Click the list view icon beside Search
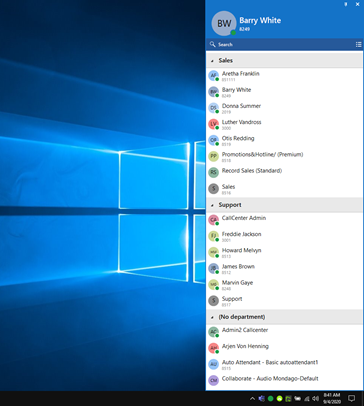Screen dimensions: 364x406 click(x=358, y=44)
